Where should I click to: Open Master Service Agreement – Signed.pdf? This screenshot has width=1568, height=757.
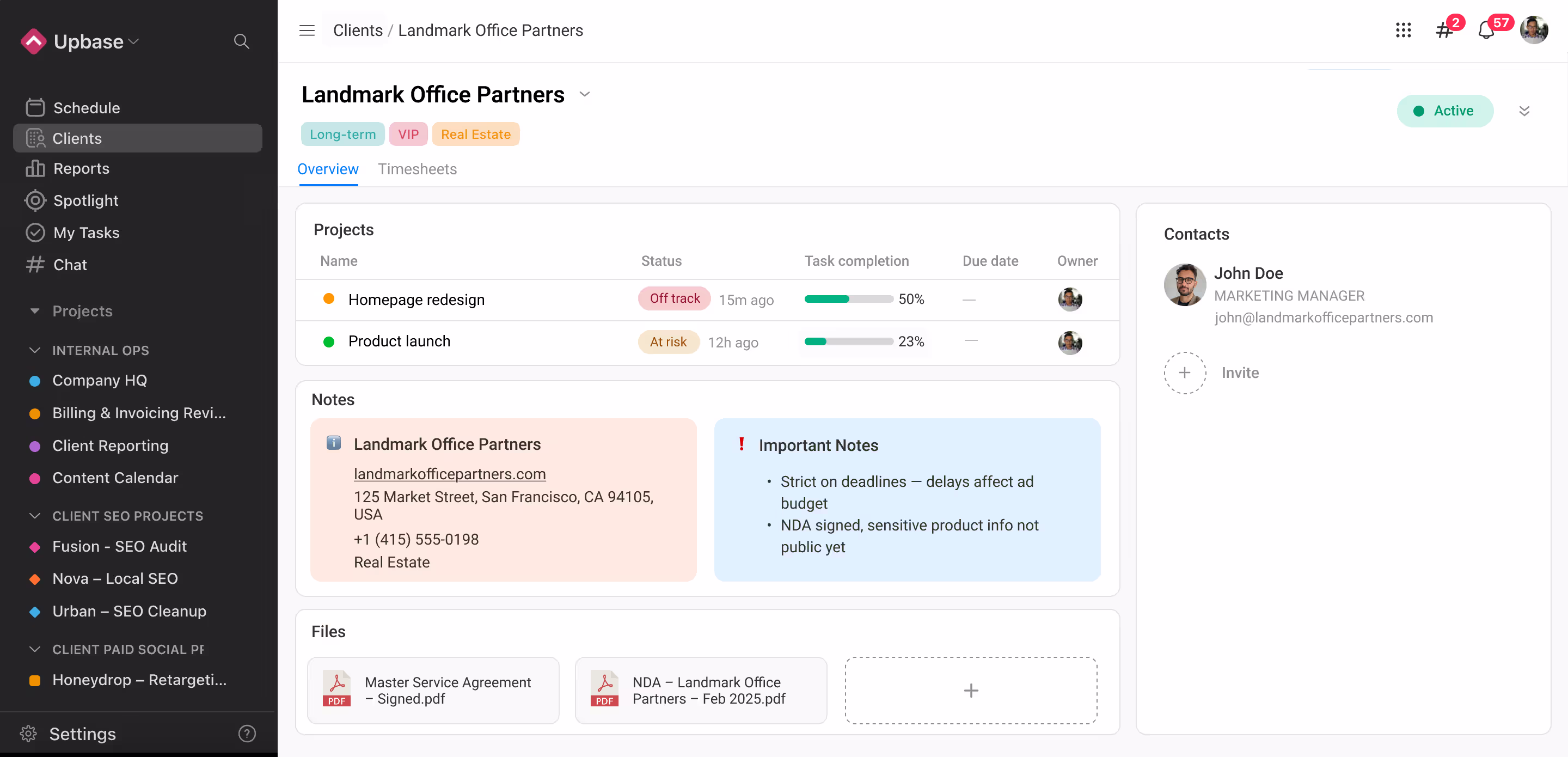(433, 690)
